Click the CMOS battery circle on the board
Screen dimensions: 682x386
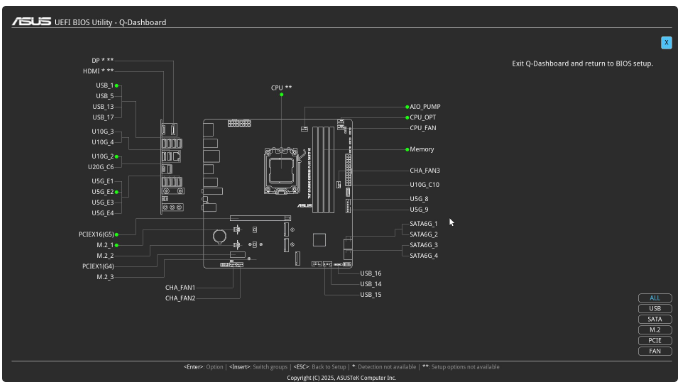[x=220, y=236]
